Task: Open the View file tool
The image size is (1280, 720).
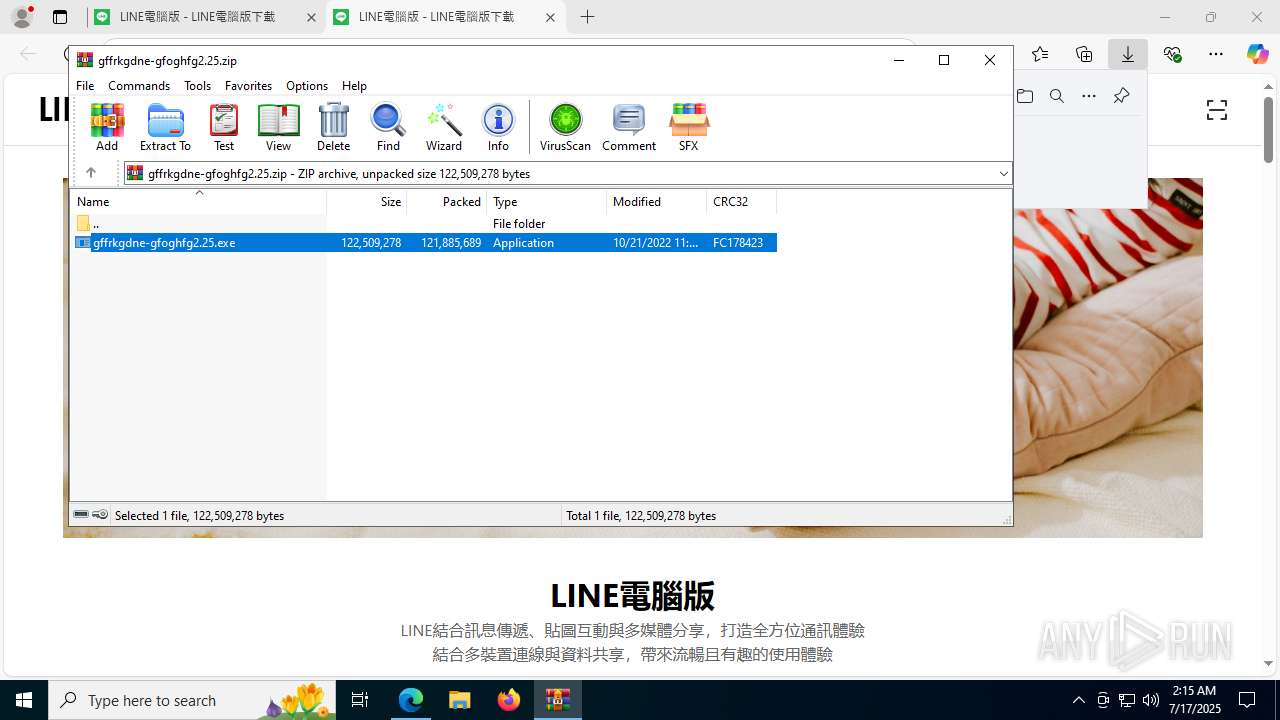Action: click(x=278, y=127)
